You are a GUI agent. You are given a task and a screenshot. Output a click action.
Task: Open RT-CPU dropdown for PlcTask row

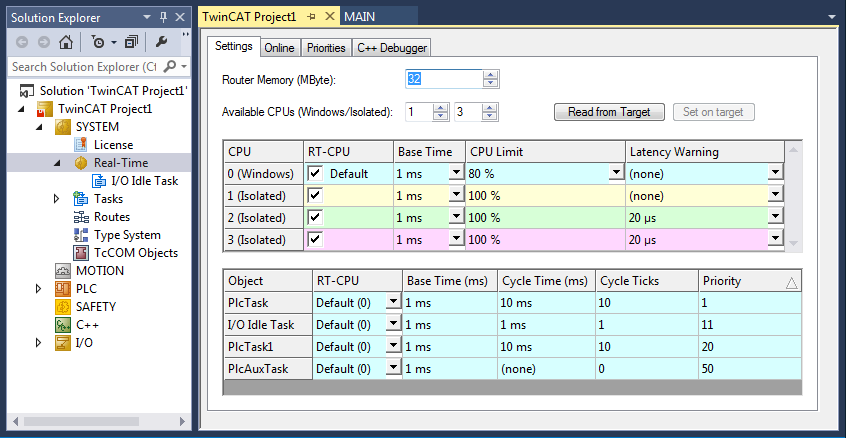(394, 302)
